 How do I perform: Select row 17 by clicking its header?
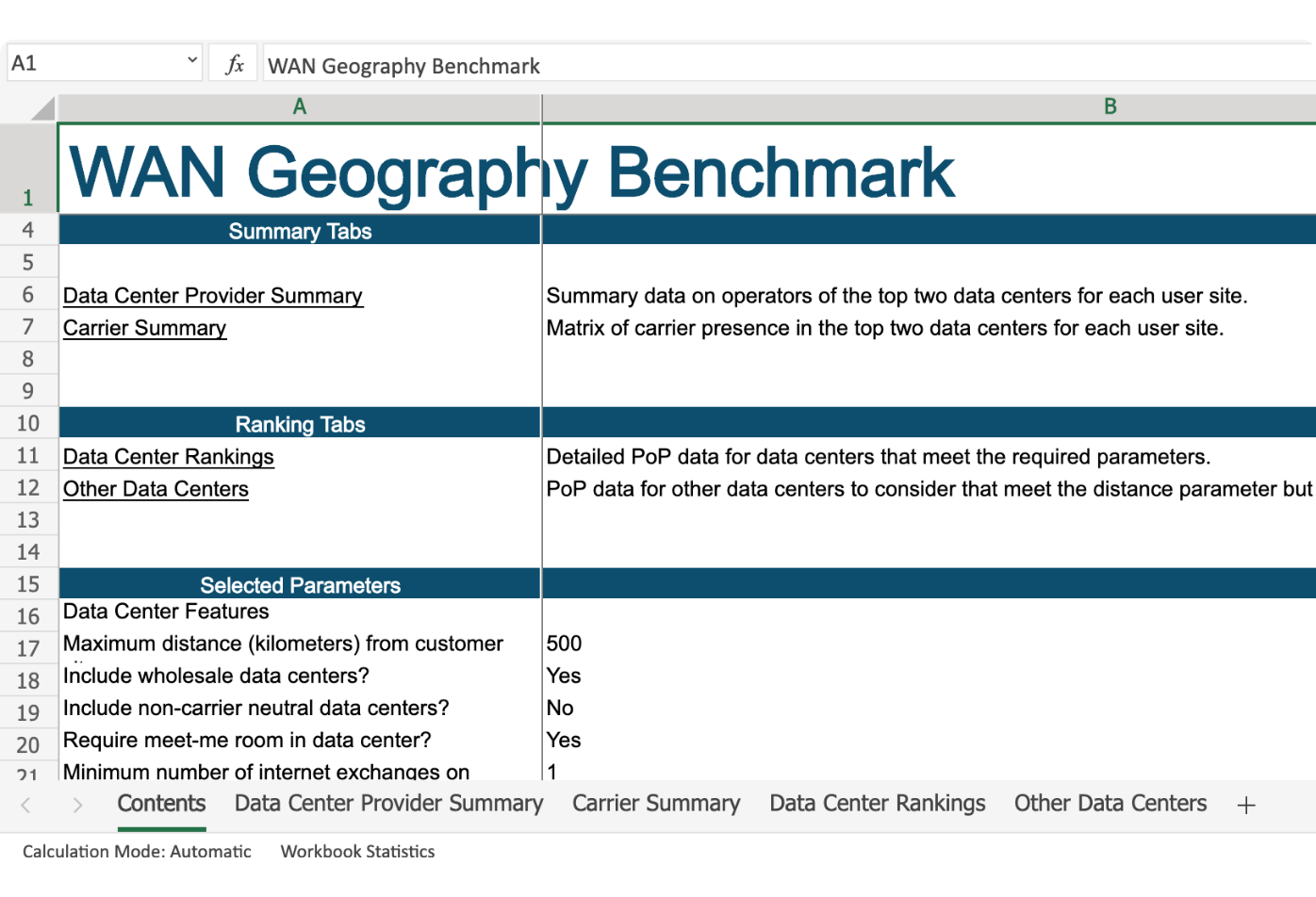28,647
